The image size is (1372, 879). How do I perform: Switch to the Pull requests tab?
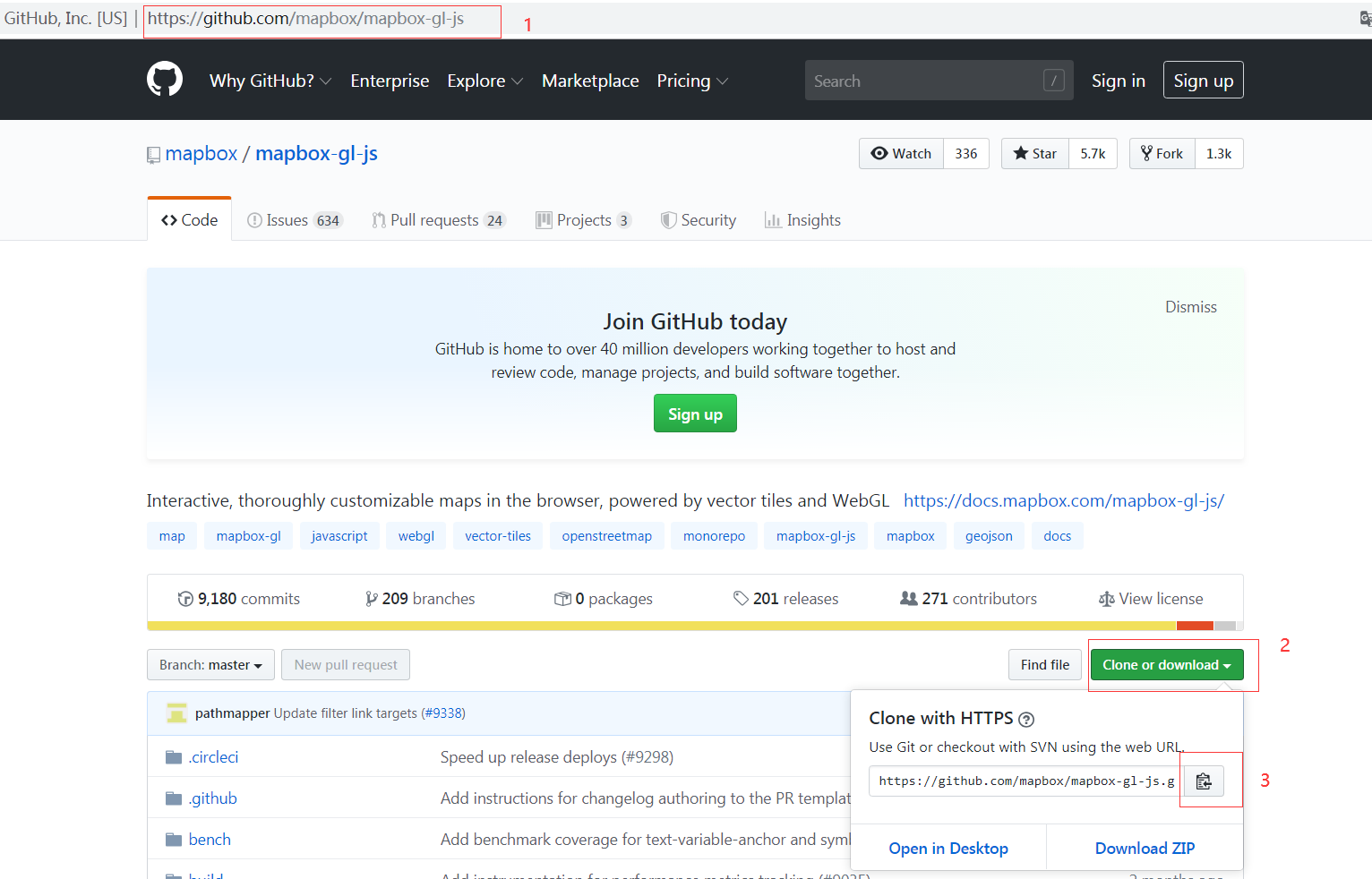click(439, 220)
